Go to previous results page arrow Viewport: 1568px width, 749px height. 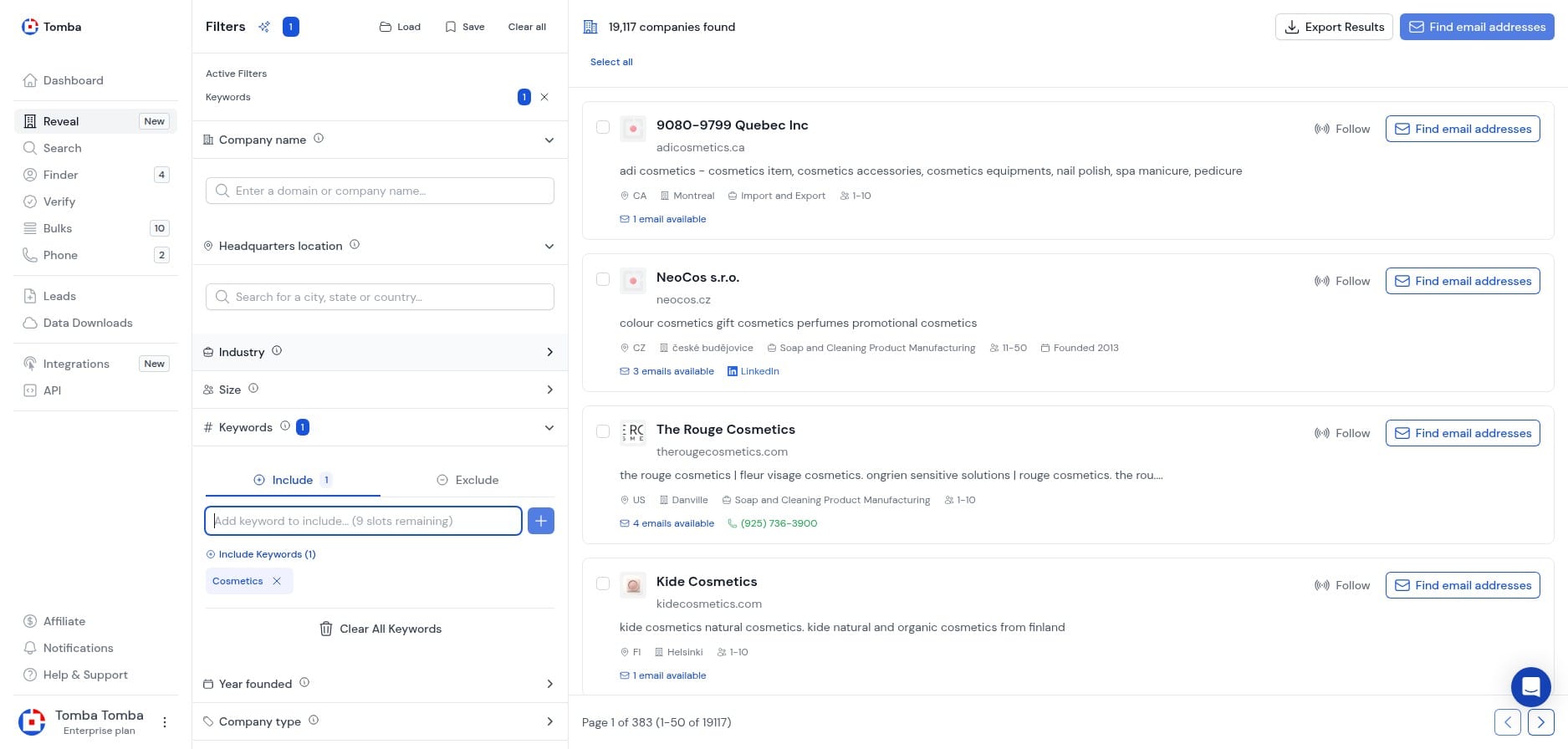(x=1507, y=722)
